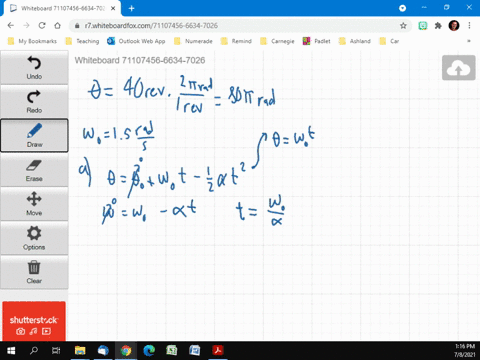This screenshot has width=480, height=360.
Task: Activate the Move tool
Action: pyautogui.click(x=34, y=204)
